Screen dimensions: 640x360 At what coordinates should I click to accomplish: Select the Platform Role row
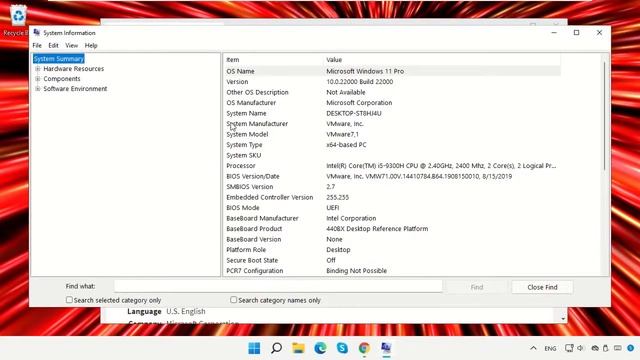pos(392,250)
